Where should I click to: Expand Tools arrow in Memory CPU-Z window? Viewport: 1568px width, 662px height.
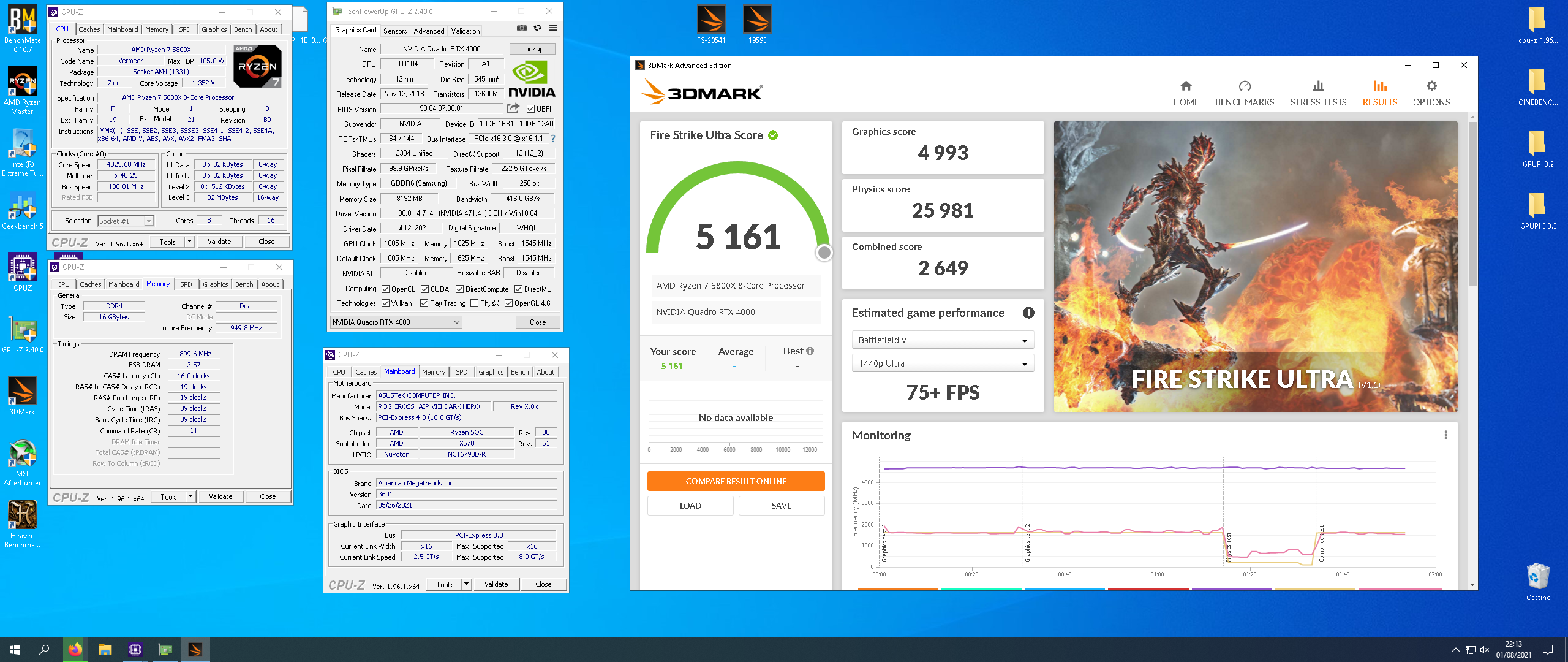[190, 496]
